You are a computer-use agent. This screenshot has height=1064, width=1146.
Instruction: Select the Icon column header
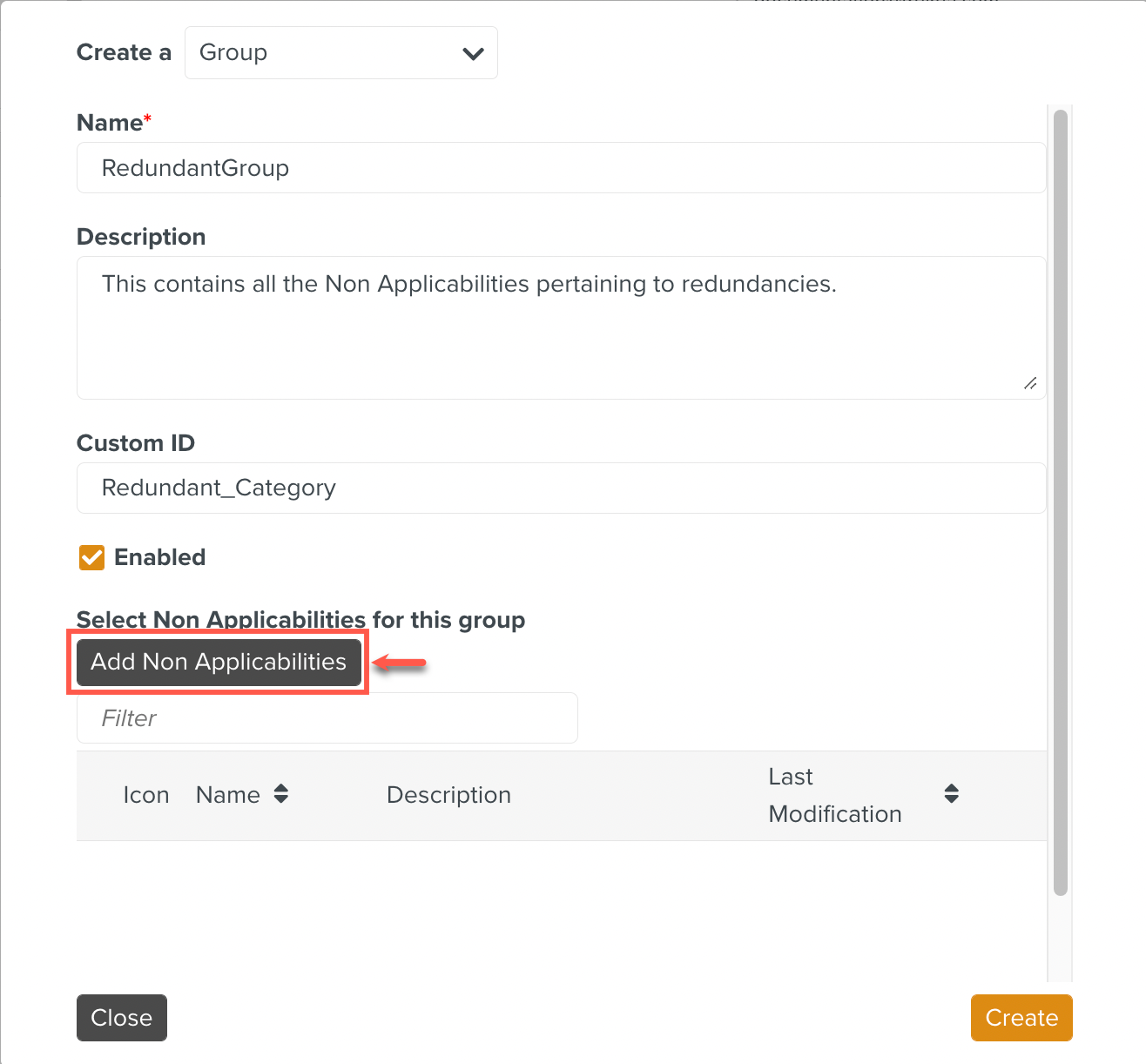pyautogui.click(x=145, y=795)
